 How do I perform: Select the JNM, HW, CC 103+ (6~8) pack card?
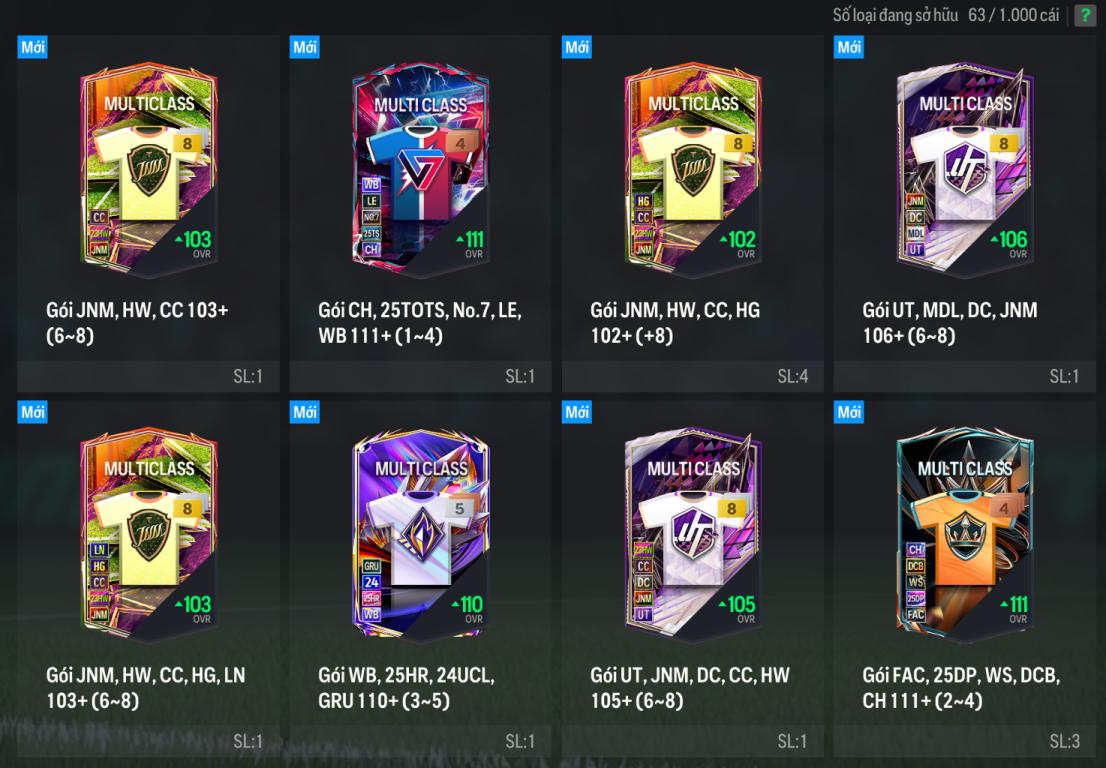click(148, 214)
